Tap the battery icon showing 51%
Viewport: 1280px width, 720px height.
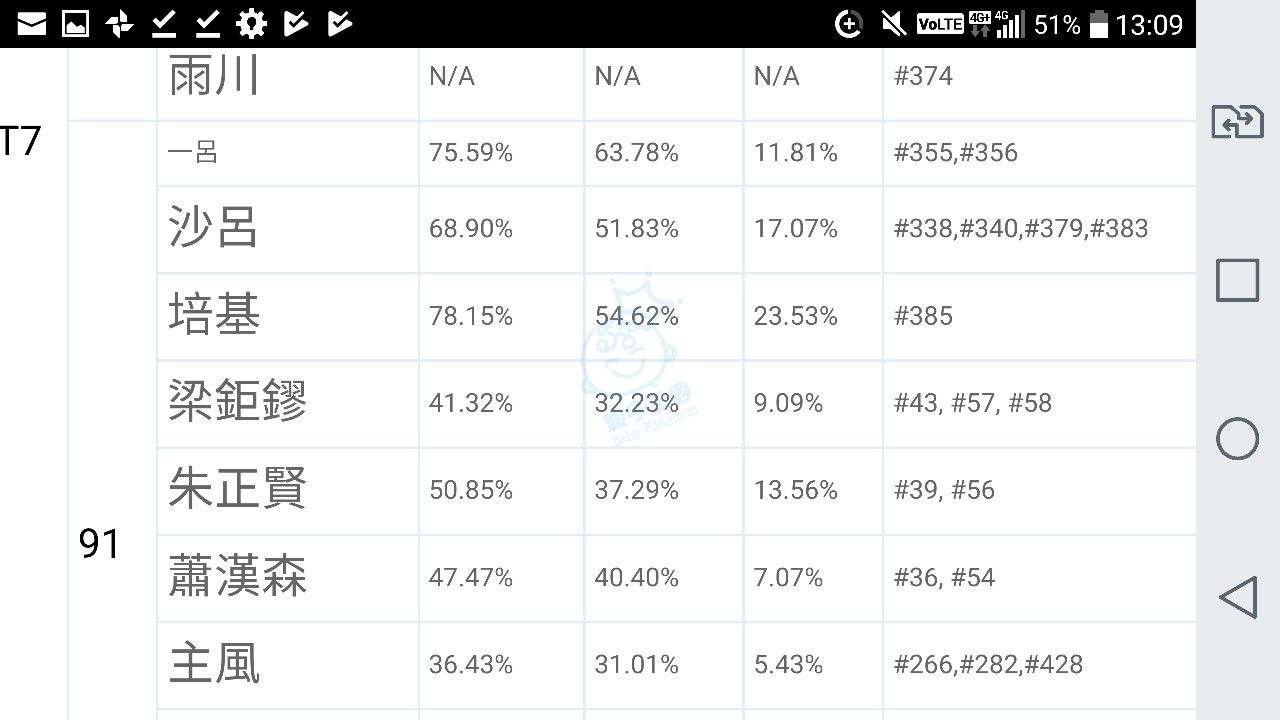pyautogui.click(x=1099, y=24)
